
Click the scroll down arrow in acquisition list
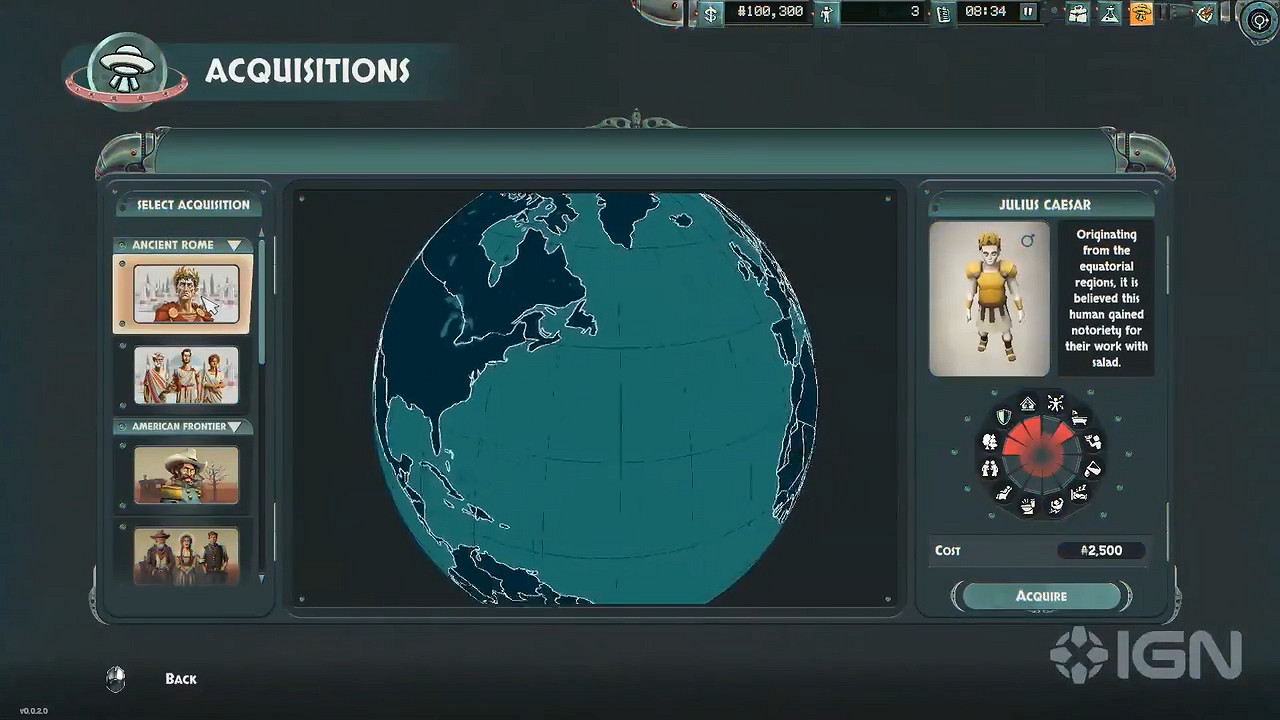coord(262,578)
